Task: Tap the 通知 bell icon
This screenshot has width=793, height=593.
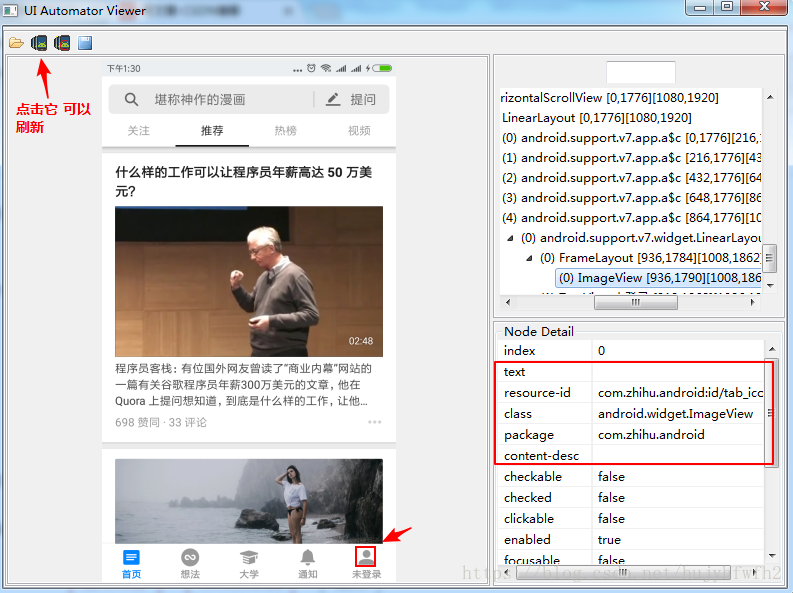Action: pyautogui.click(x=307, y=558)
